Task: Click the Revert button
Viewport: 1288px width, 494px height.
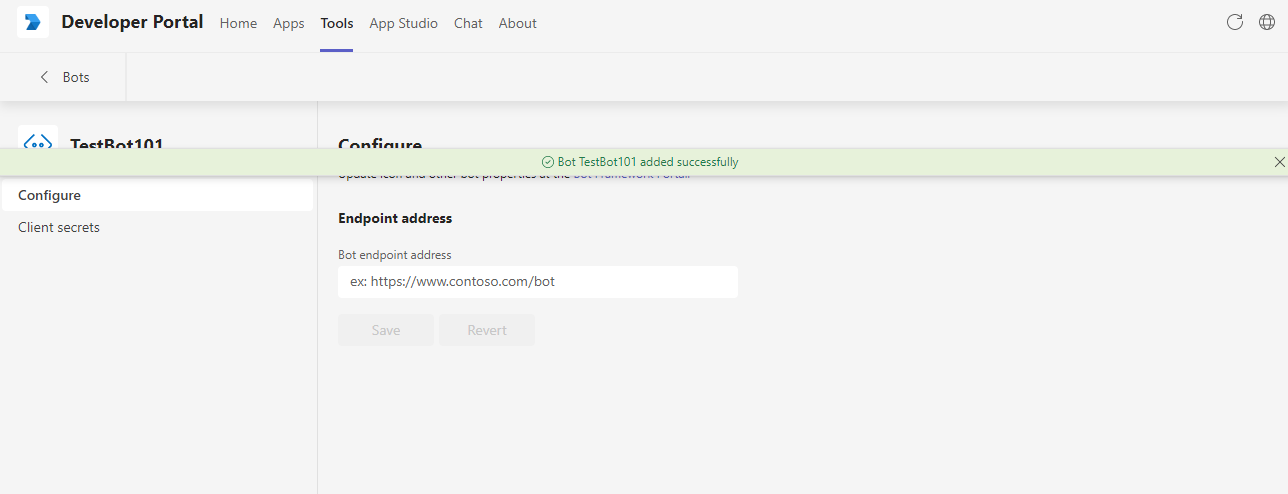Action: click(487, 330)
